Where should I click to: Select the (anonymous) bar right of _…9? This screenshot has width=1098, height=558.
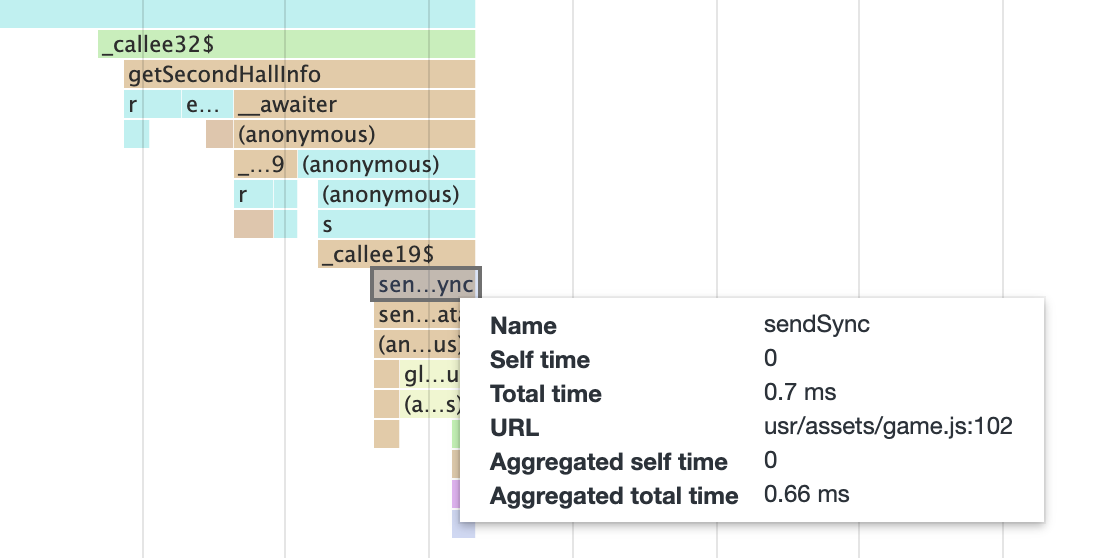(x=387, y=165)
